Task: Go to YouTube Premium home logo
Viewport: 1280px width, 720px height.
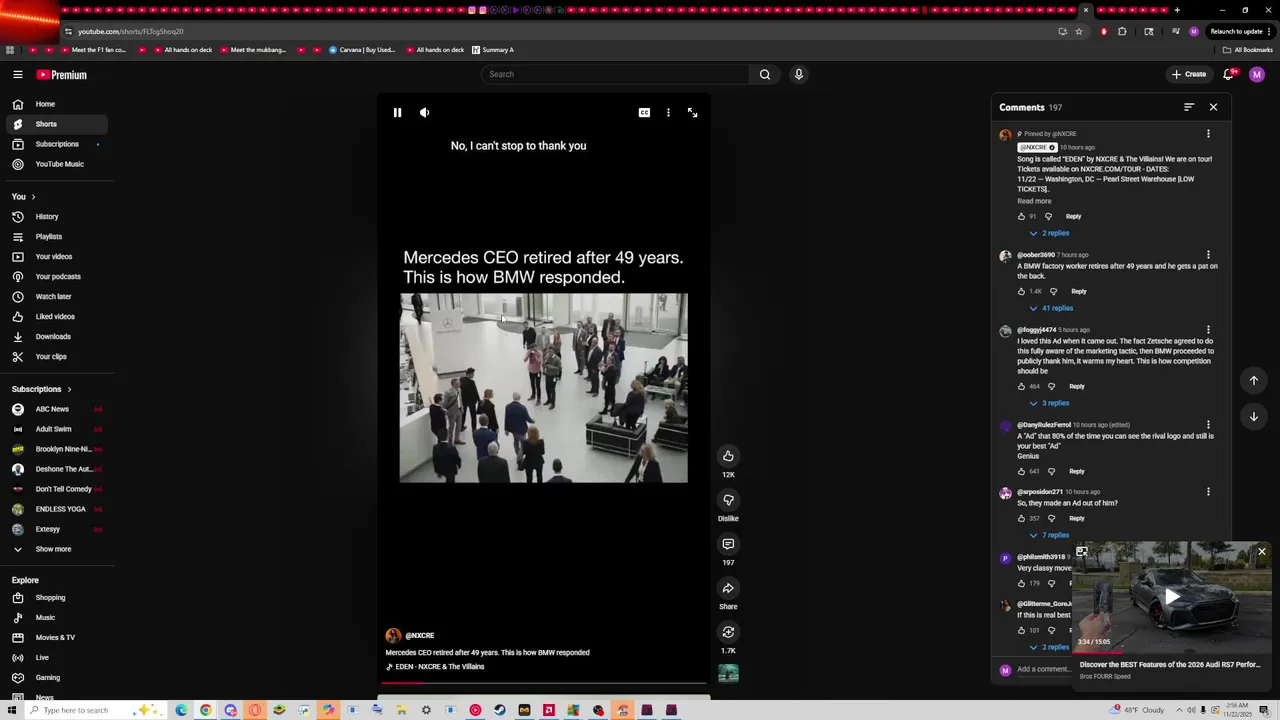Action: coord(62,75)
